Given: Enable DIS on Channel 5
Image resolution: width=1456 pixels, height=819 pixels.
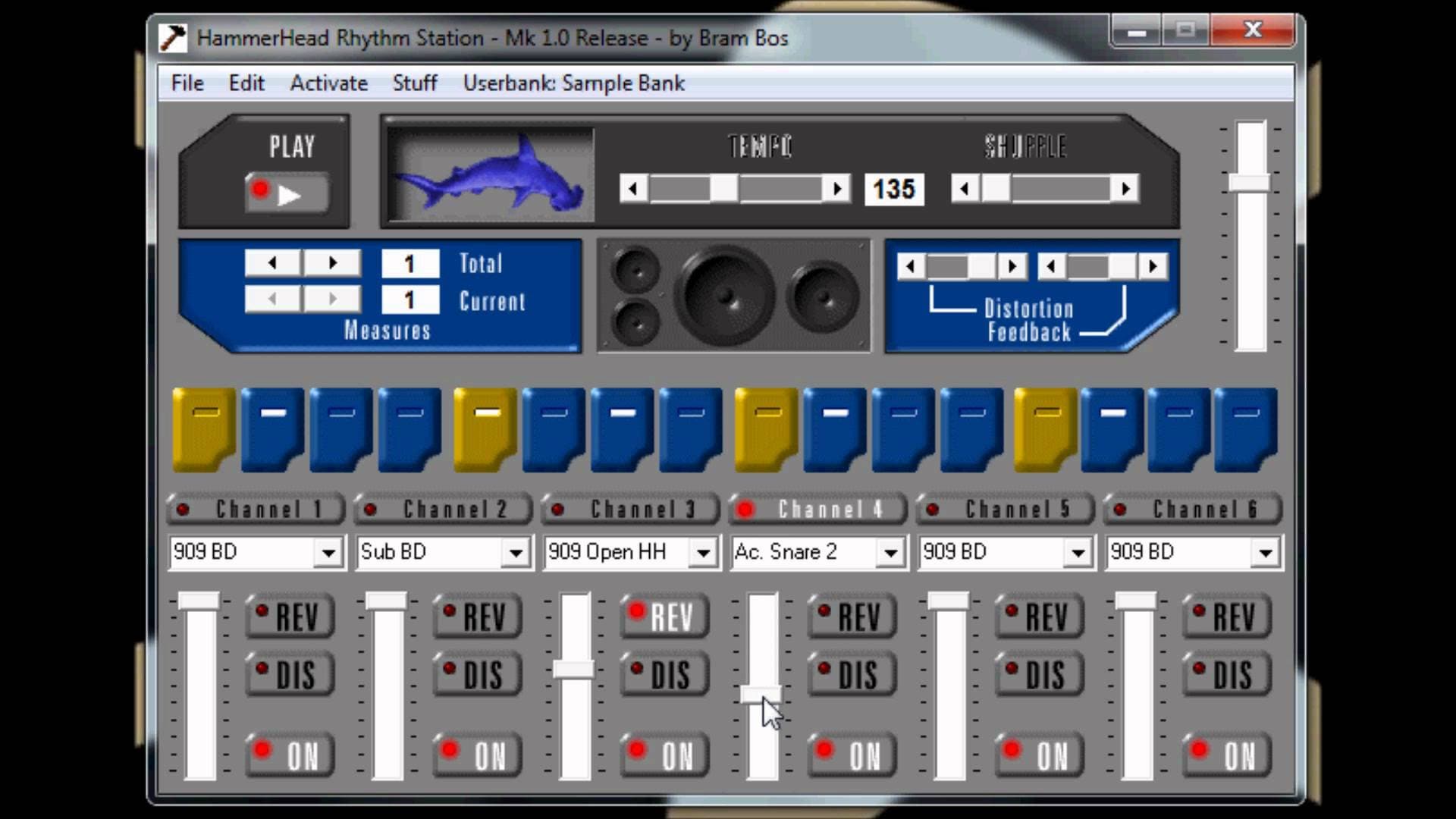Looking at the screenshot, I should [1039, 673].
